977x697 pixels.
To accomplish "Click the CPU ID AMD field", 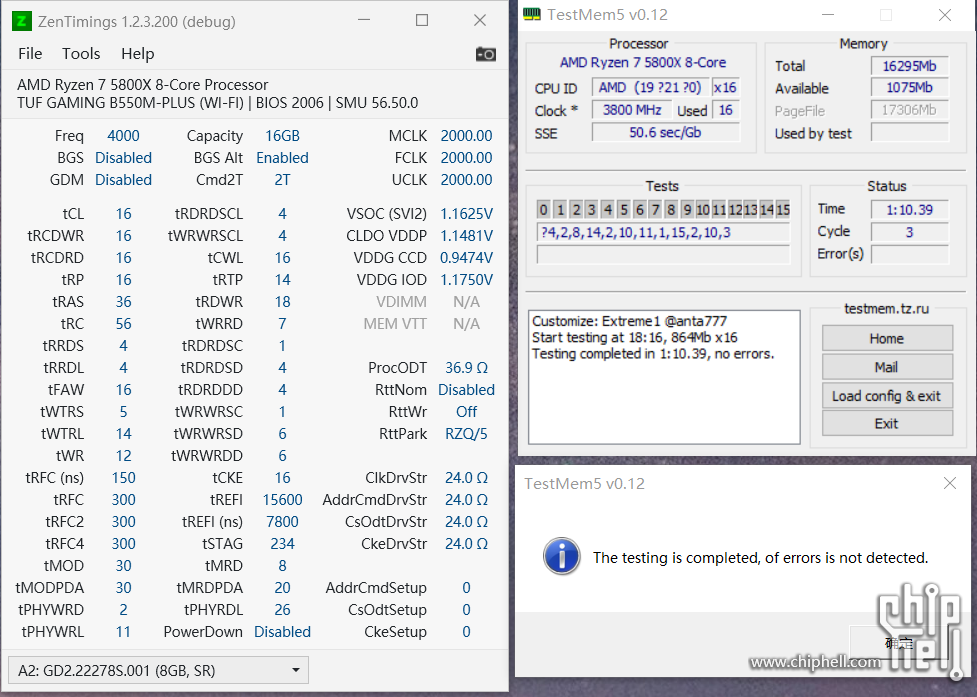I will tap(650, 88).
